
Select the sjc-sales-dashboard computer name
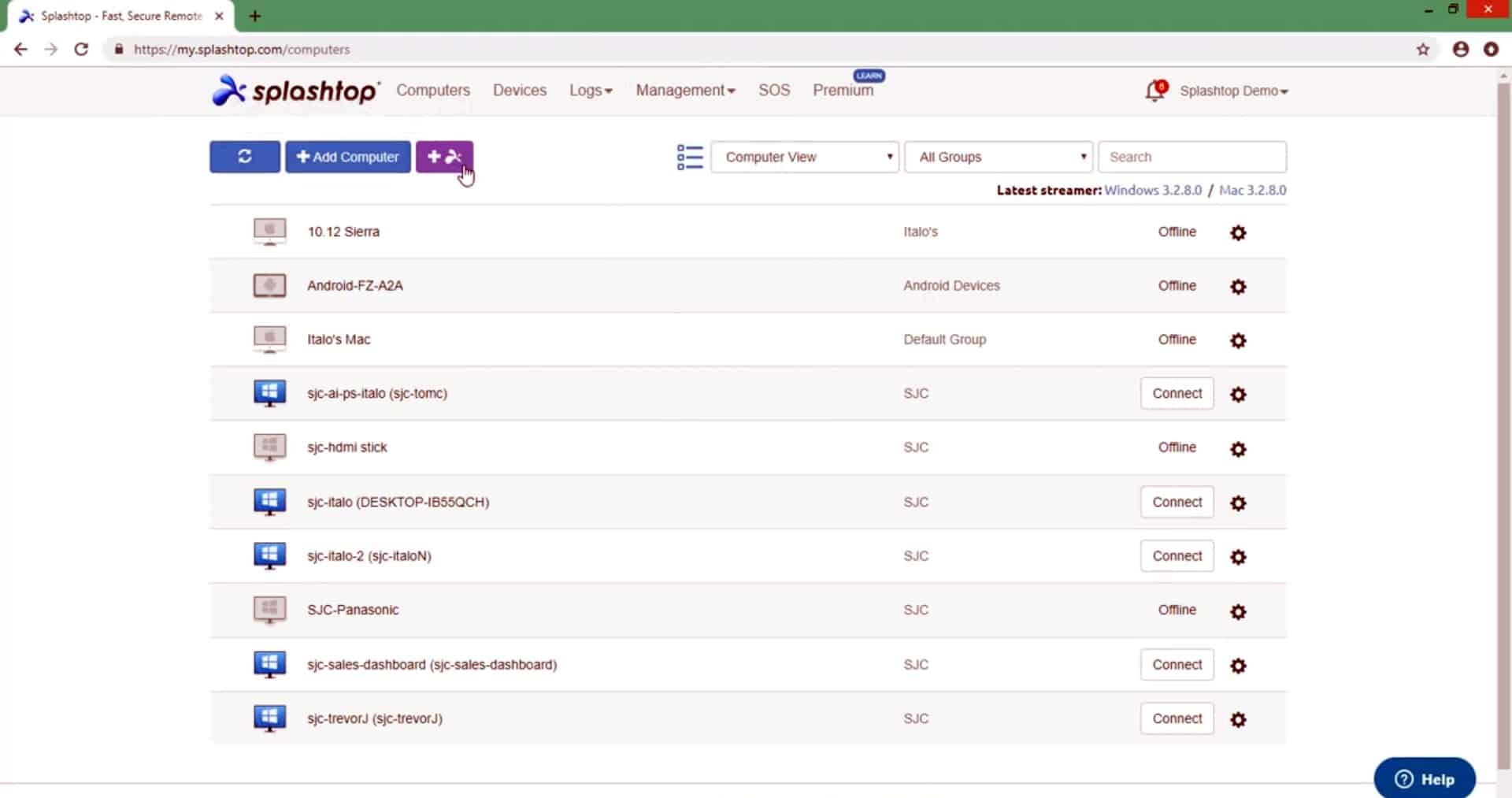432,664
